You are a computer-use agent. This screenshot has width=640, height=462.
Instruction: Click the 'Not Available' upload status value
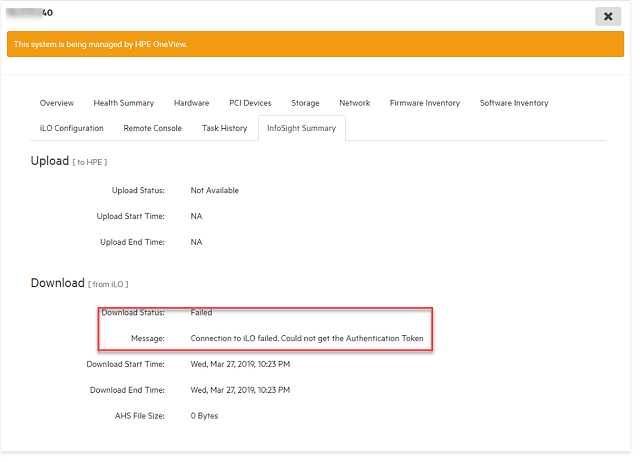tap(215, 191)
